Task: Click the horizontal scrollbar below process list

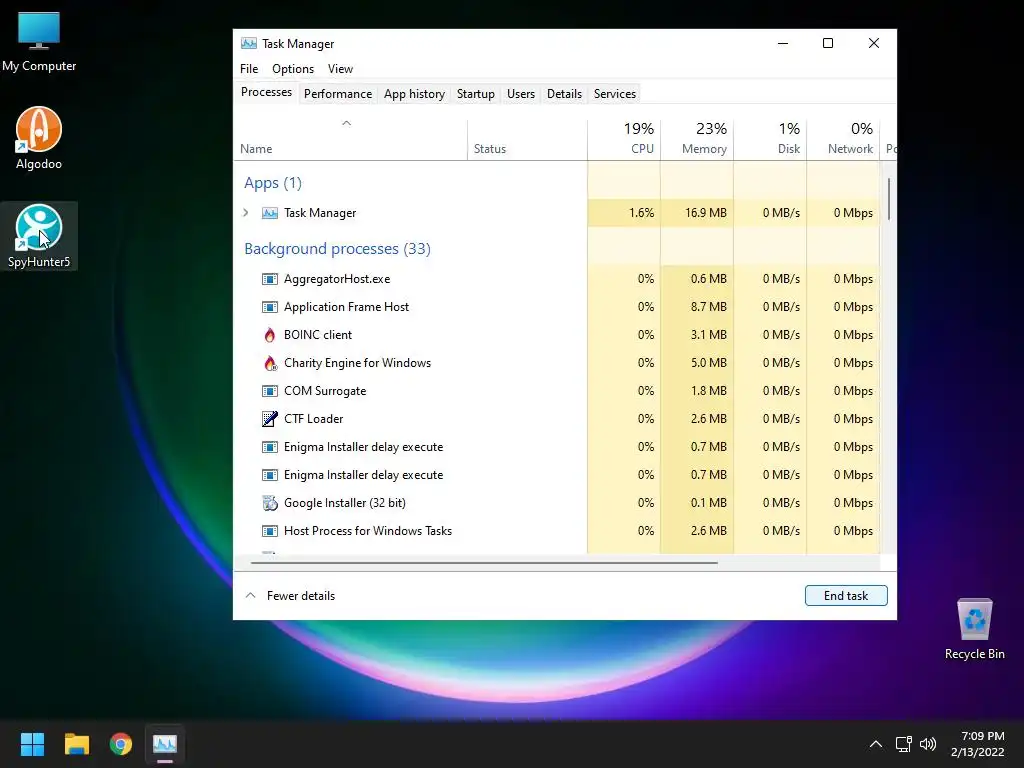Action: tap(484, 562)
